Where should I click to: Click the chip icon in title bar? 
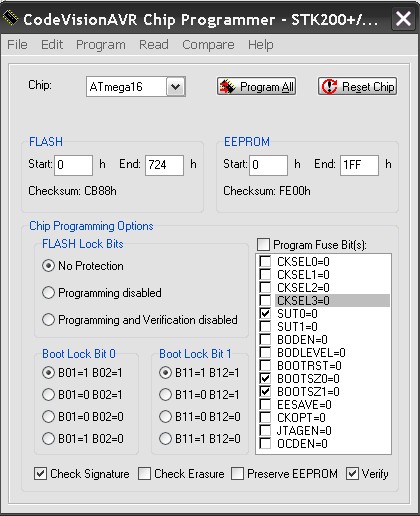[10, 18]
